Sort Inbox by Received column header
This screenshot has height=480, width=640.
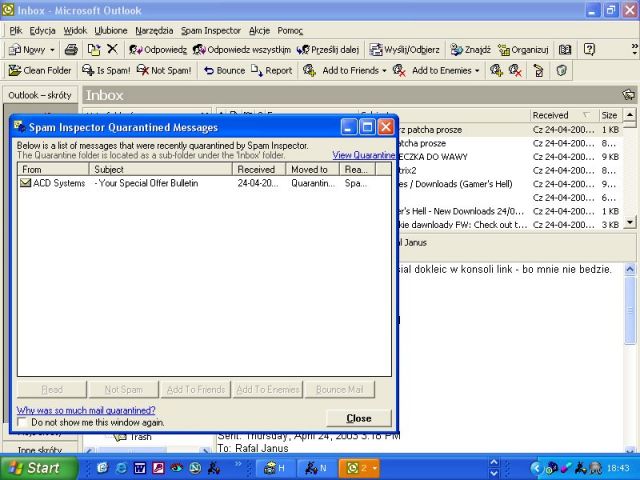pyautogui.click(x=564, y=116)
